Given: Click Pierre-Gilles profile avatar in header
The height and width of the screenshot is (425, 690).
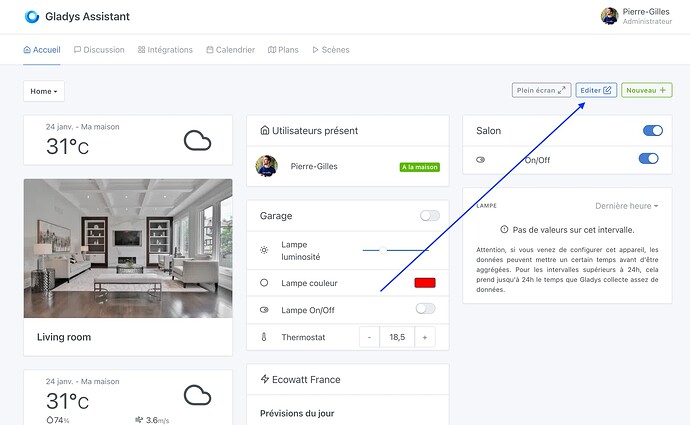Looking at the screenshot, I should 609,16.
